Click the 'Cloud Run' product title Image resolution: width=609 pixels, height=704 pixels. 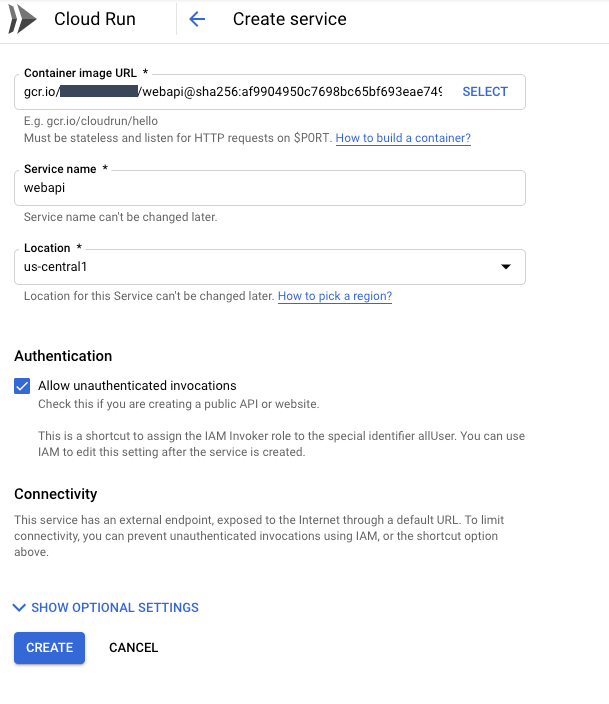[95, 19]
